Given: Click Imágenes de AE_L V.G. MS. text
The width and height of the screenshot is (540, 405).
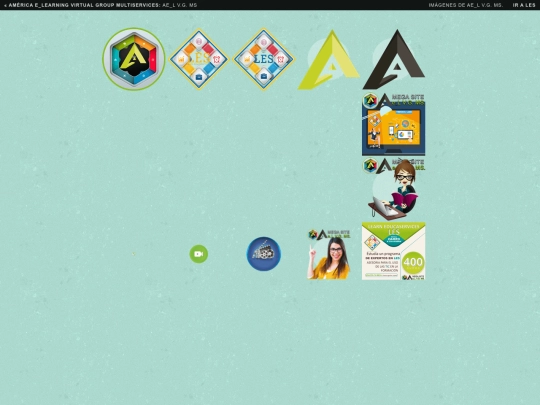Looking at the screenshot, I should click(466, 5).
